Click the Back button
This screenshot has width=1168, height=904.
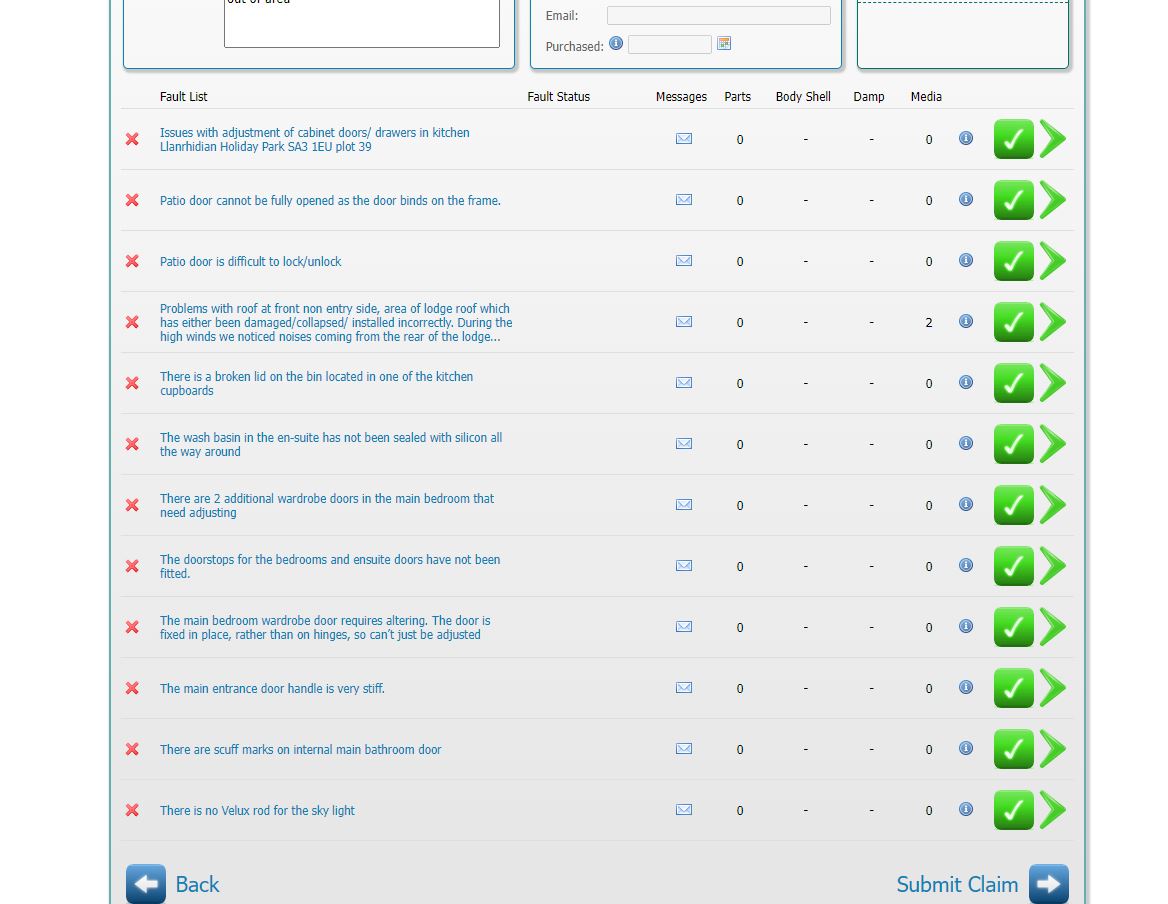click(x=172, y=884)
